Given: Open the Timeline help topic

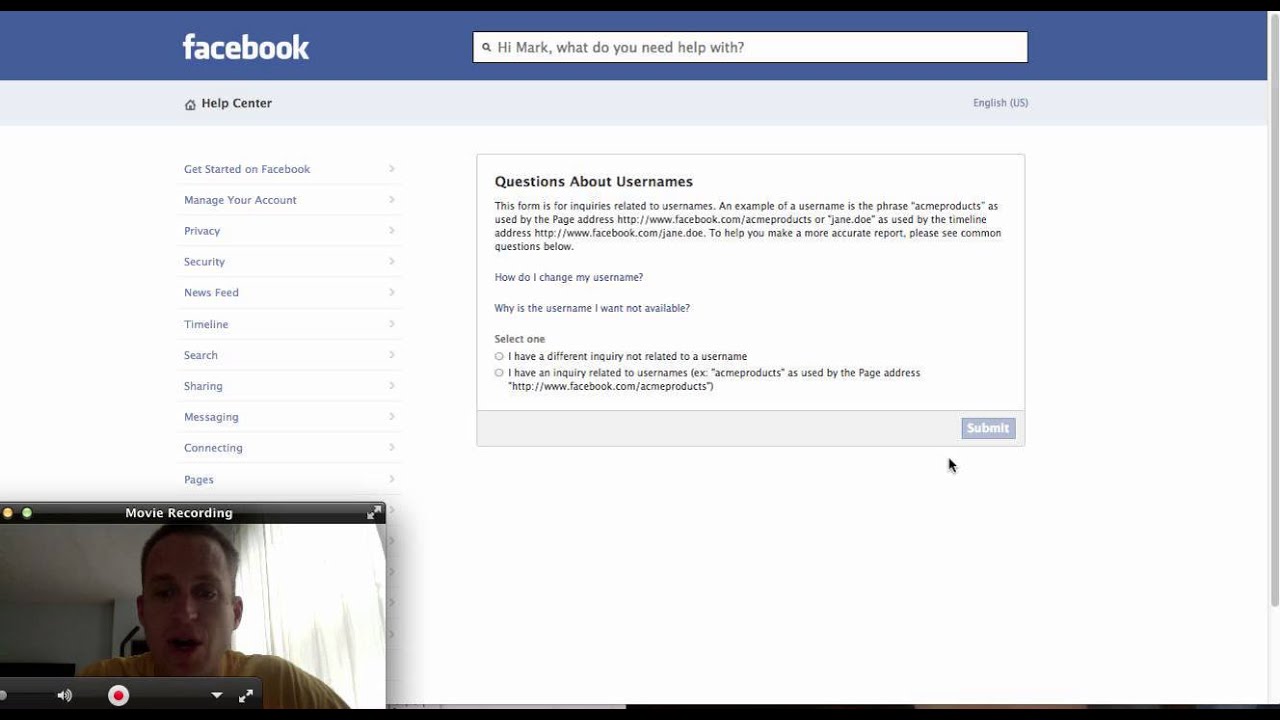Looking at the screenshot, I should click(x=206, y=324).
